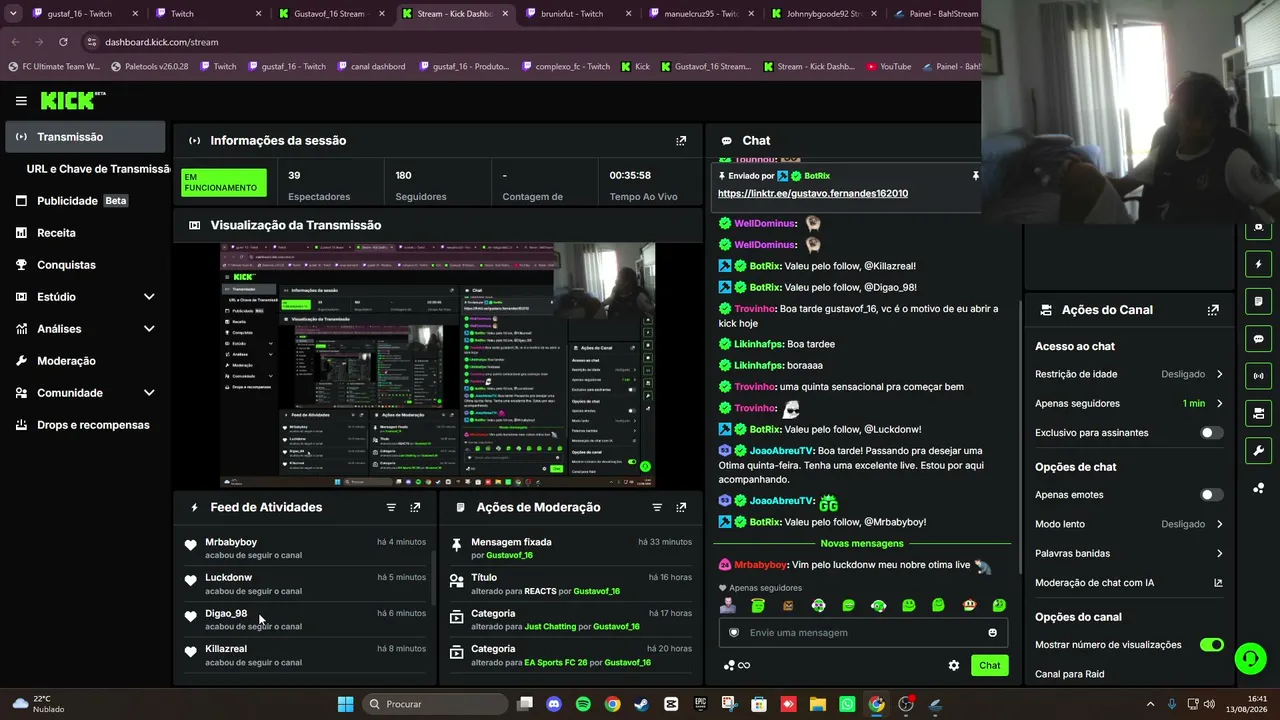This screenshot has height=720, width=1280.
Task: Open Restrição de idade options
Action: point(1129,374)
